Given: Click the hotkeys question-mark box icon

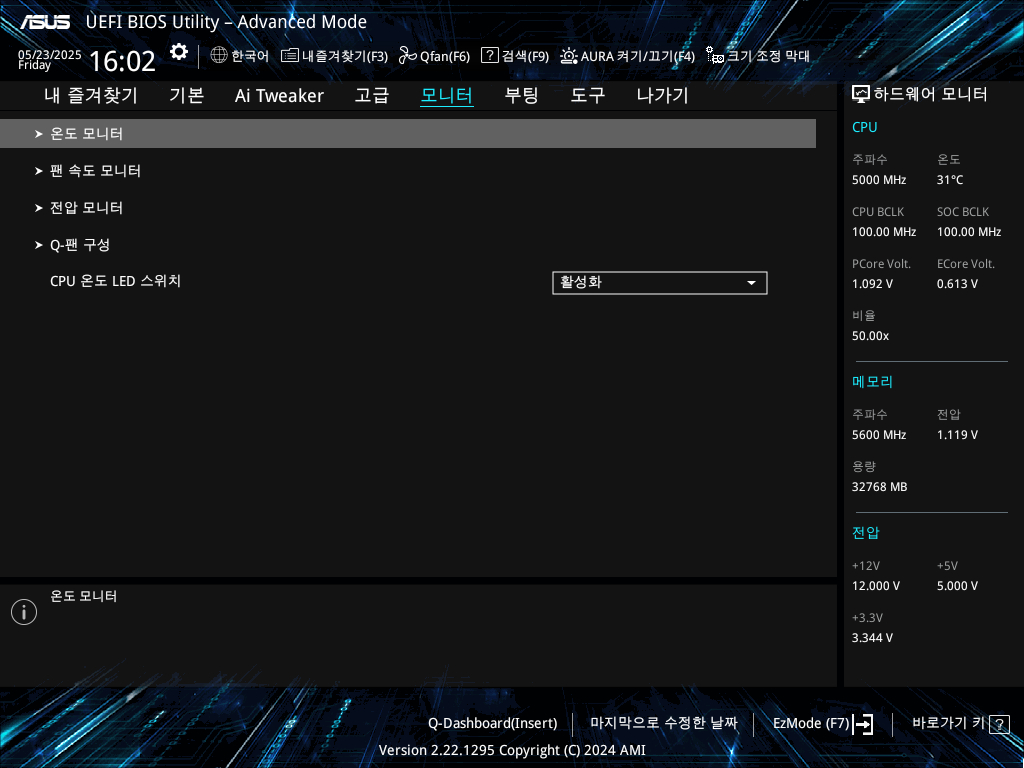Looking at the screenshot, I should click(999, 724).
